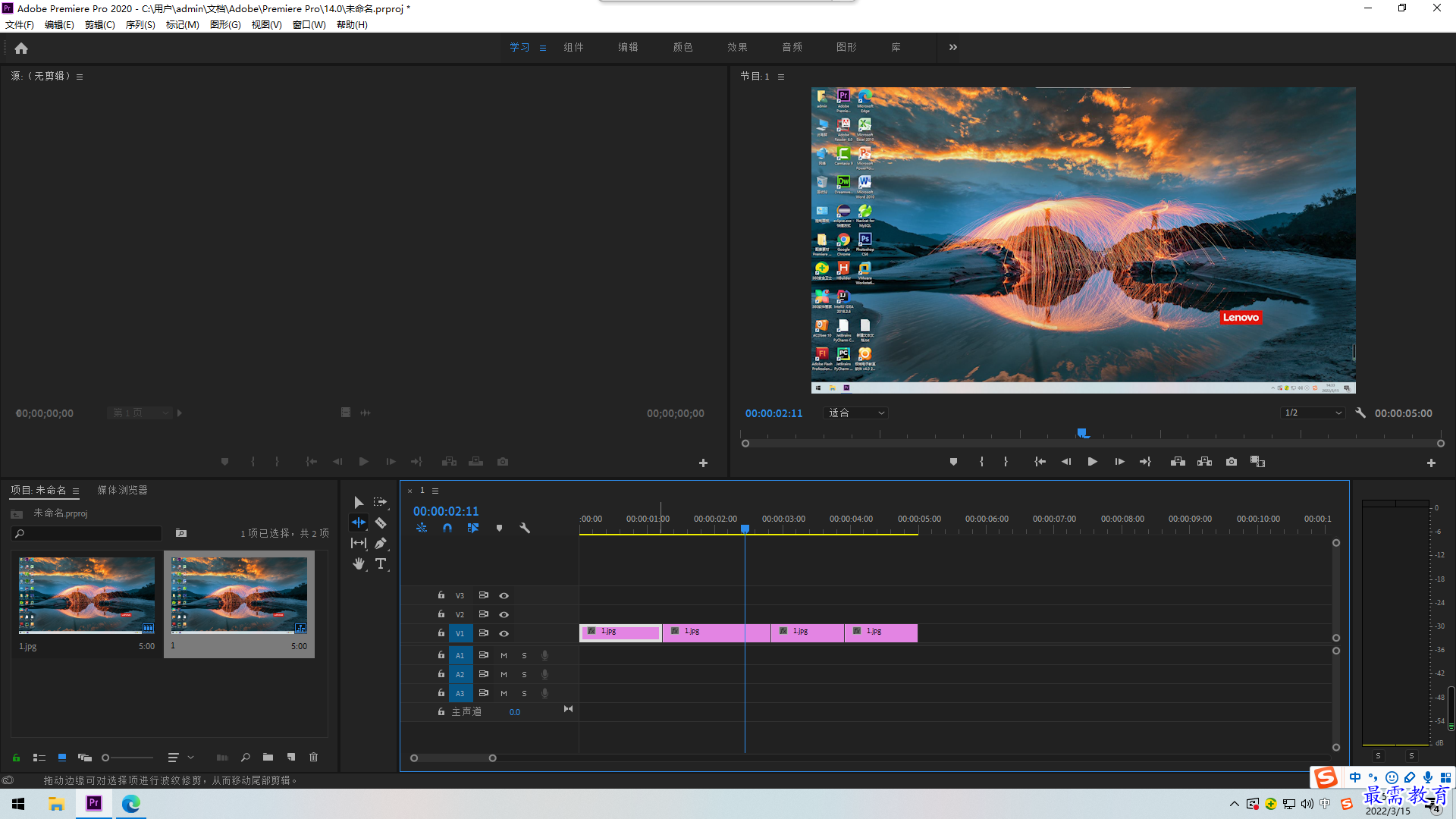Select the Selection tool arrow

pyautogui.click(x=359, y=503)
